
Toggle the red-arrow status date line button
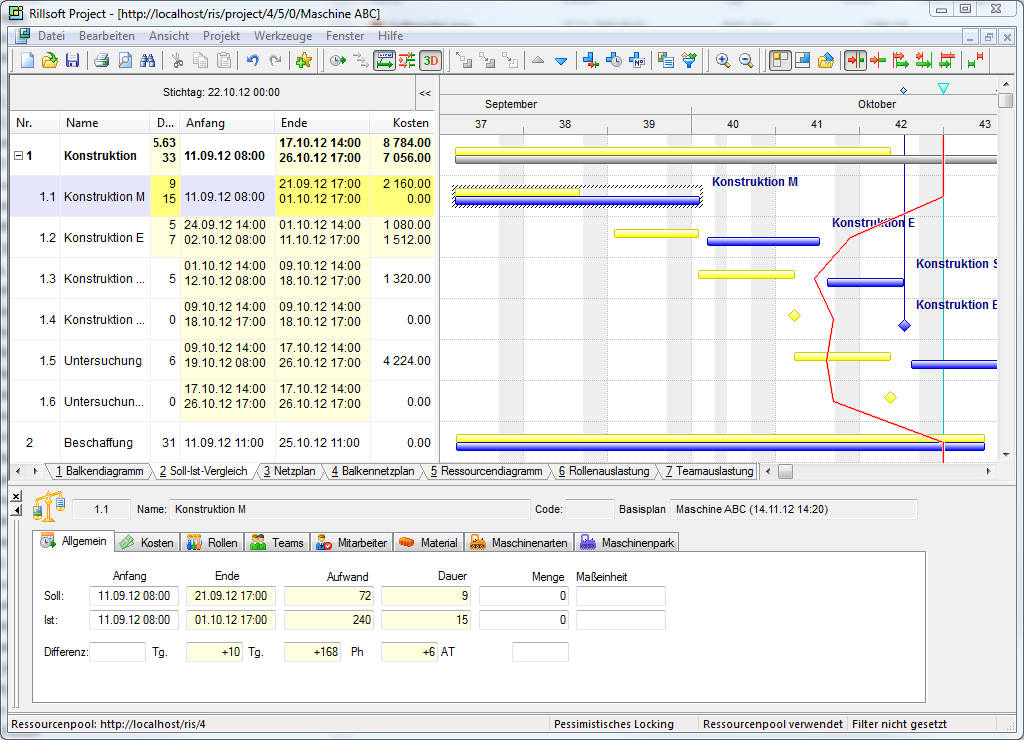point(855,61)
